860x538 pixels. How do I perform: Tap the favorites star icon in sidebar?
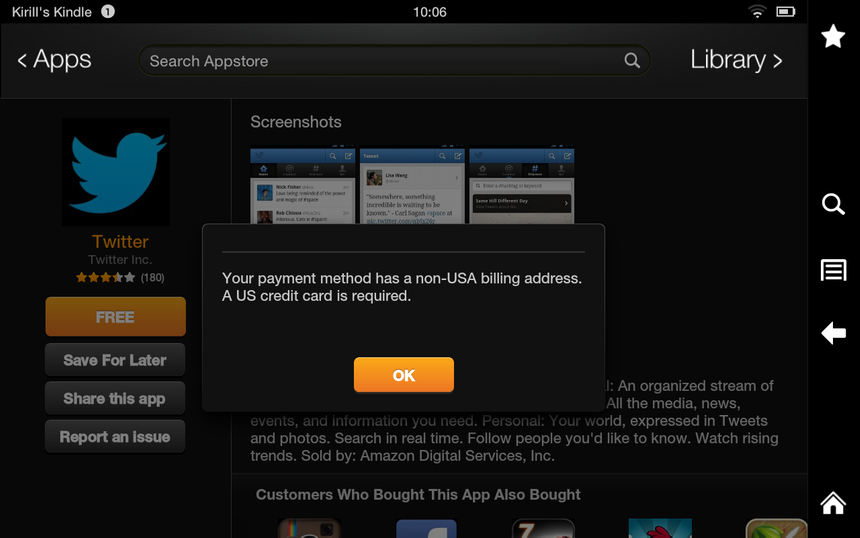click(833, 36)
